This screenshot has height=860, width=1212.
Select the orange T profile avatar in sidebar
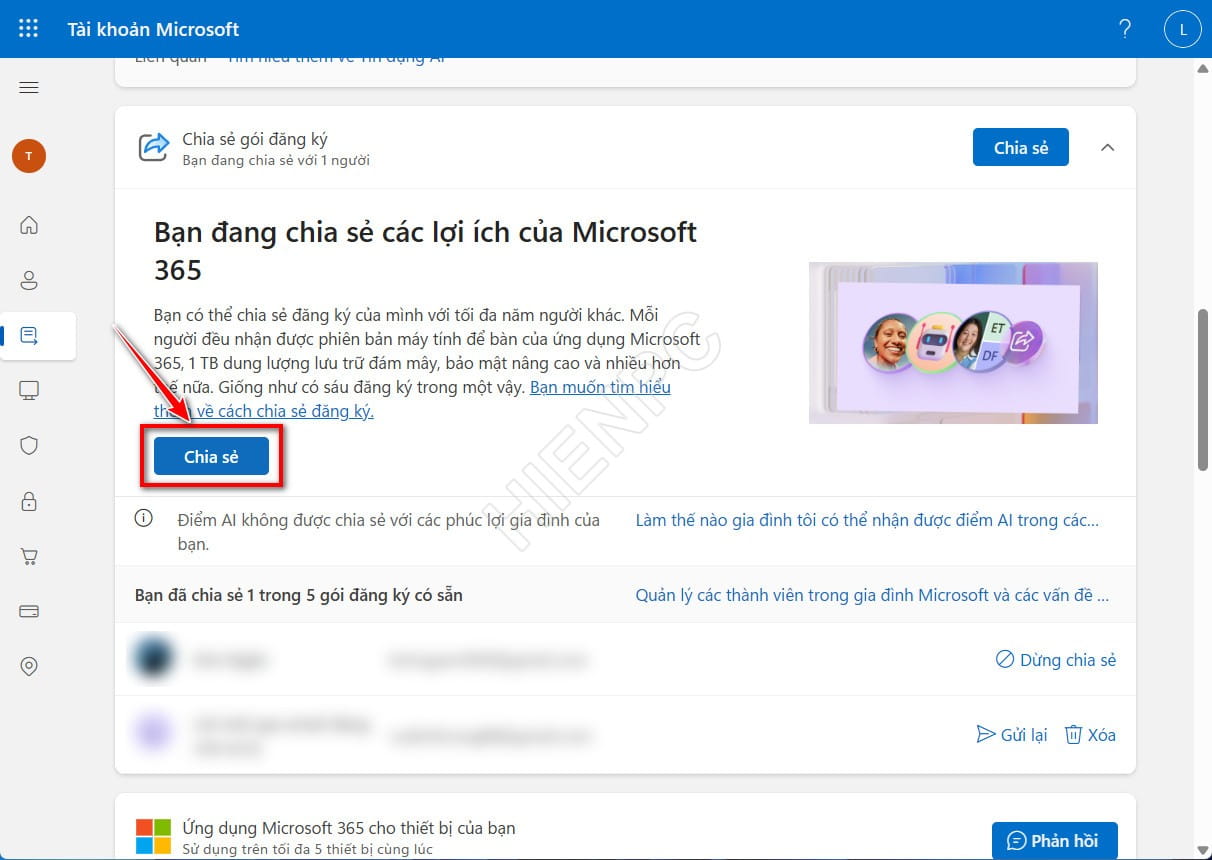[29, 156]
